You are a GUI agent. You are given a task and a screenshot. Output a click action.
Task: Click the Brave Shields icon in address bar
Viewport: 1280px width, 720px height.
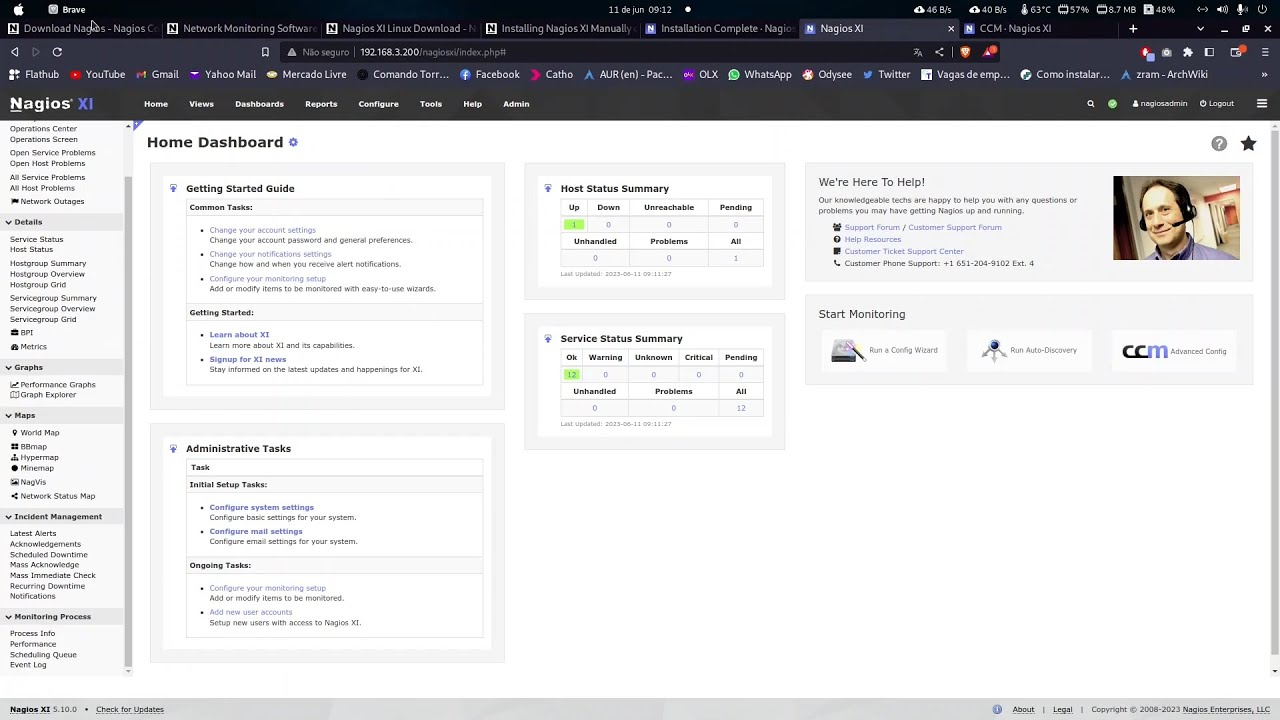(x=965, y=52)
